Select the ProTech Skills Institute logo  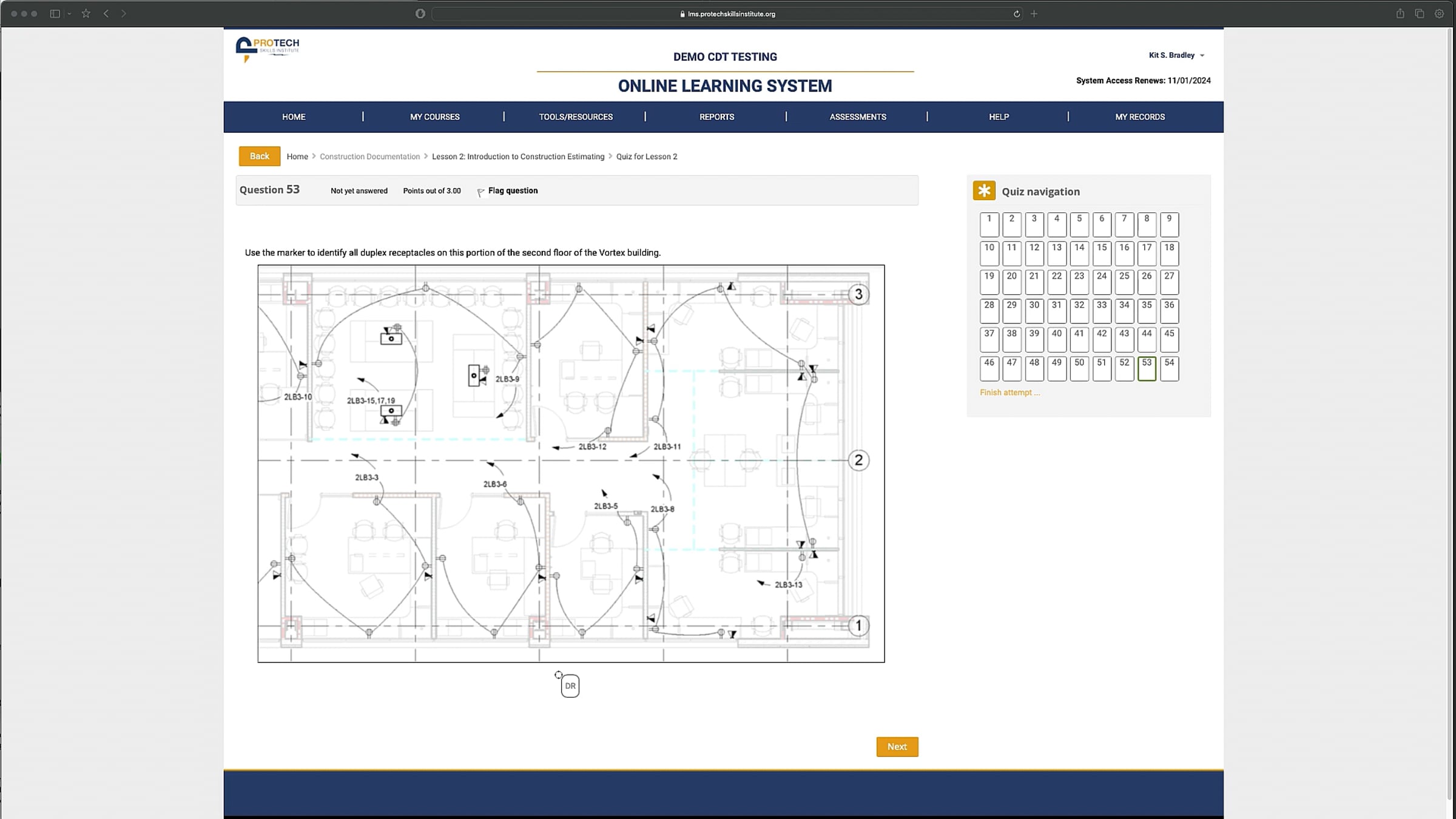266,49
